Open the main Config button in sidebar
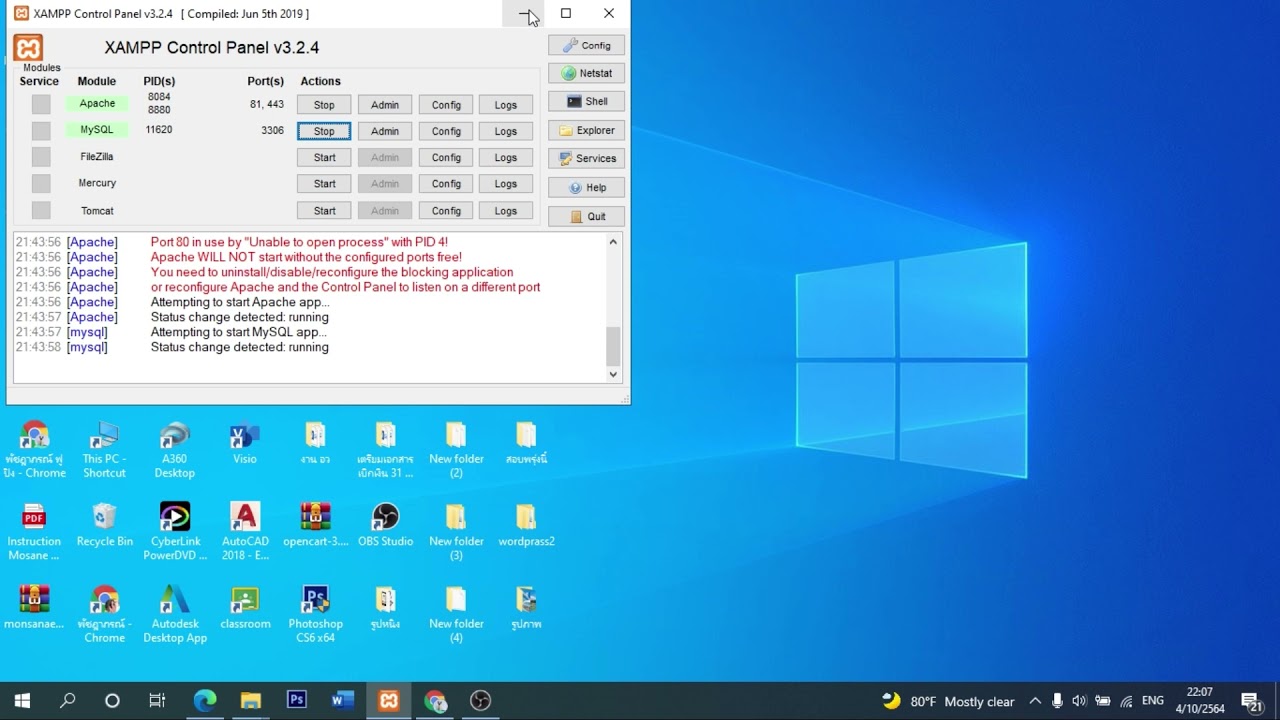 [586, 46]
